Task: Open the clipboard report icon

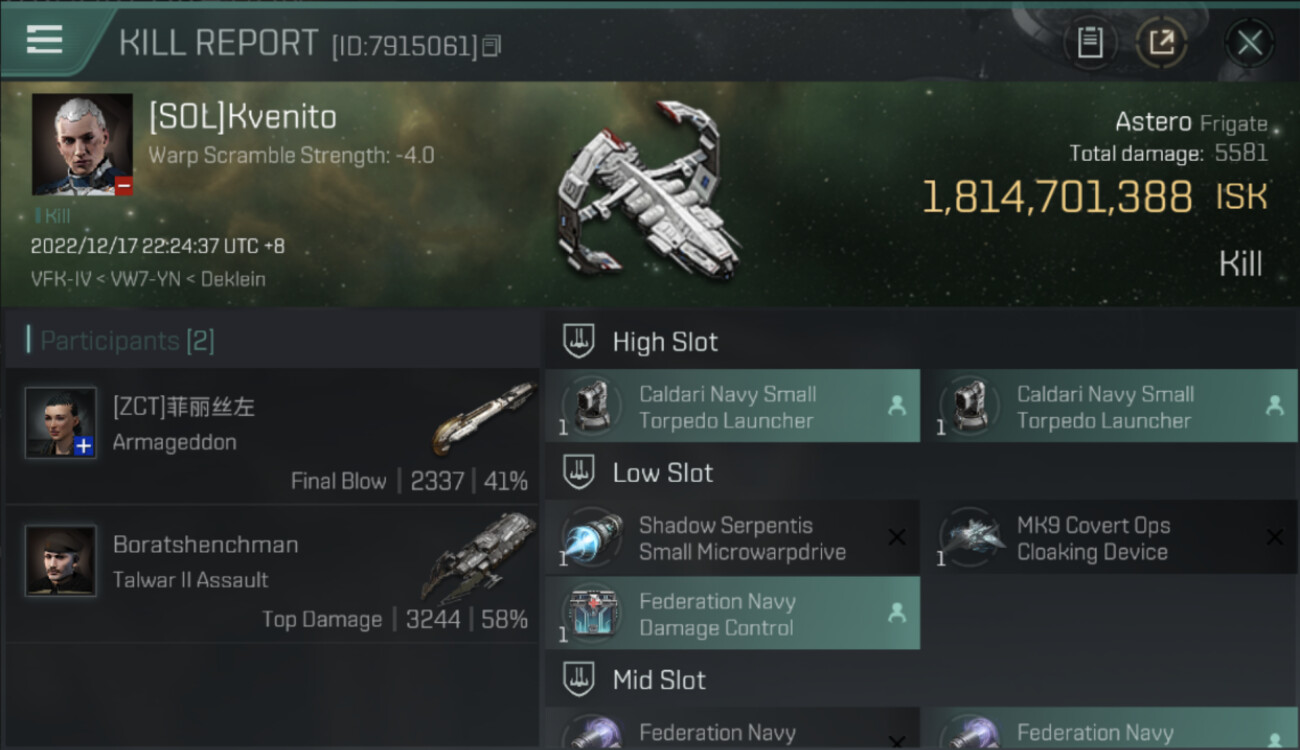Action: click(x=1090, y=43)
